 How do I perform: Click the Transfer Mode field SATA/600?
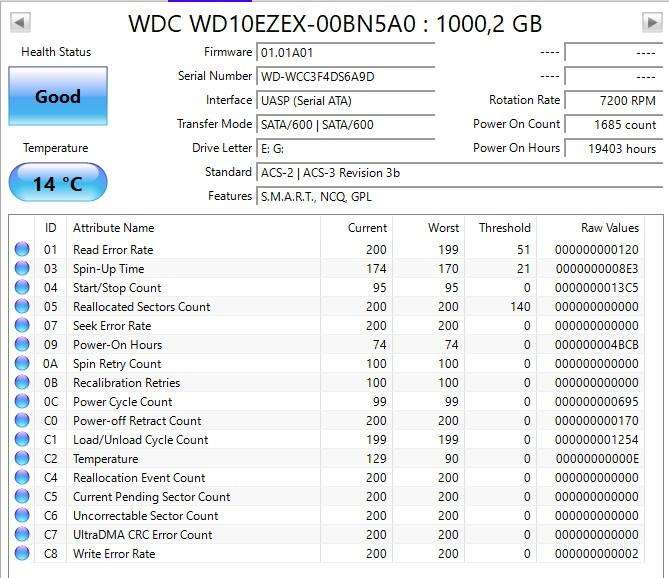click(x=346, y=125)
